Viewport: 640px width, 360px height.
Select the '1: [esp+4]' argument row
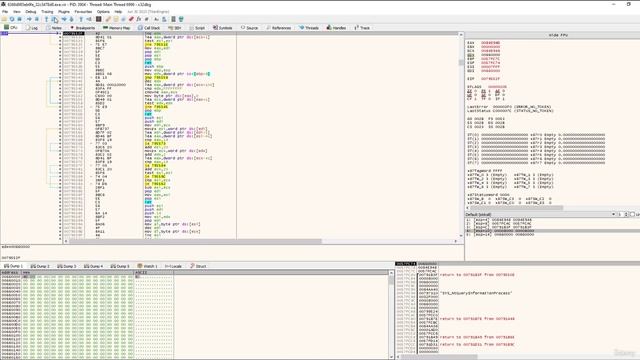point(499,220)
